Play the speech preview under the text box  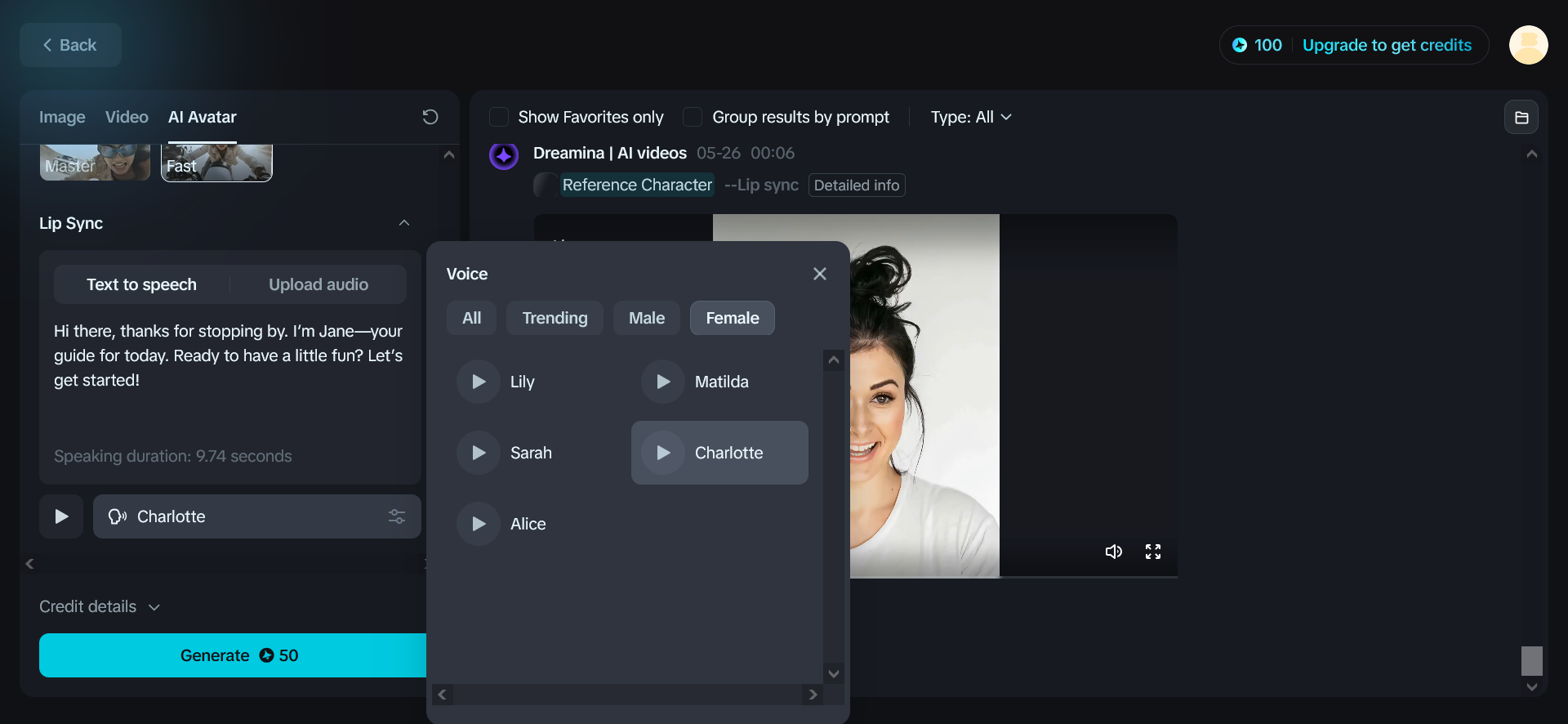(61, 516)
